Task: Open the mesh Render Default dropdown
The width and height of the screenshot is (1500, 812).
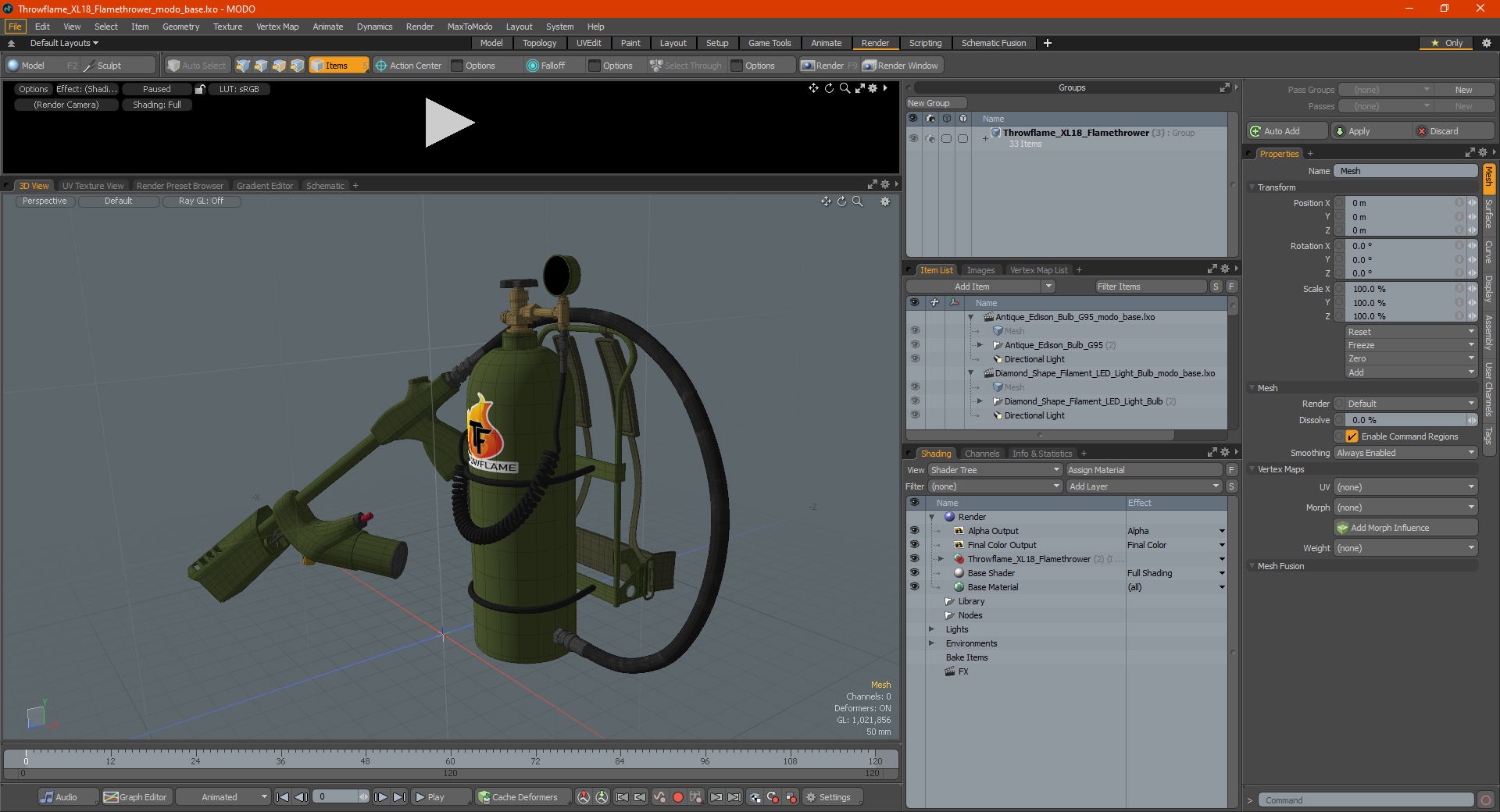Action: (1405, 404)
